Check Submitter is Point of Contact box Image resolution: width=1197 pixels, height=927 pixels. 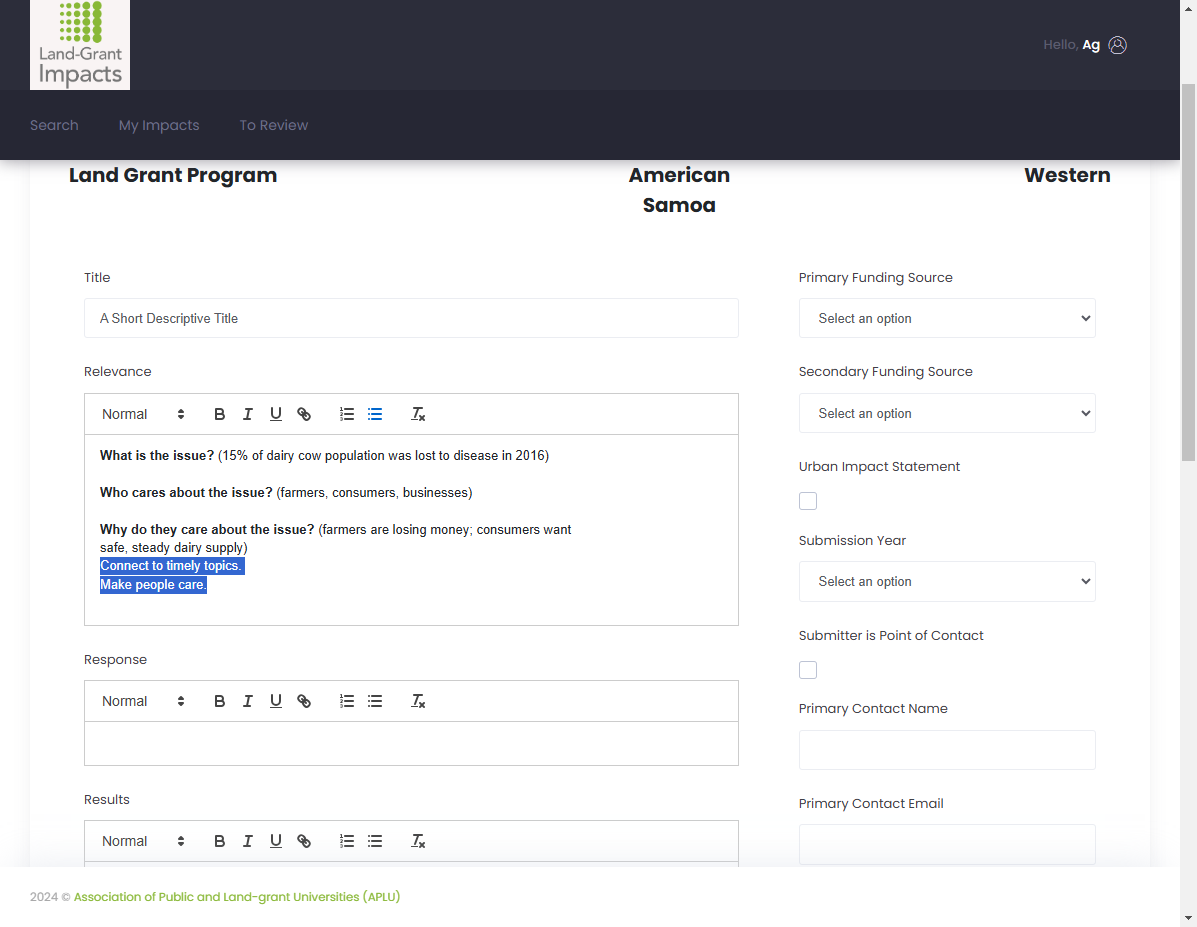point(808,670)
